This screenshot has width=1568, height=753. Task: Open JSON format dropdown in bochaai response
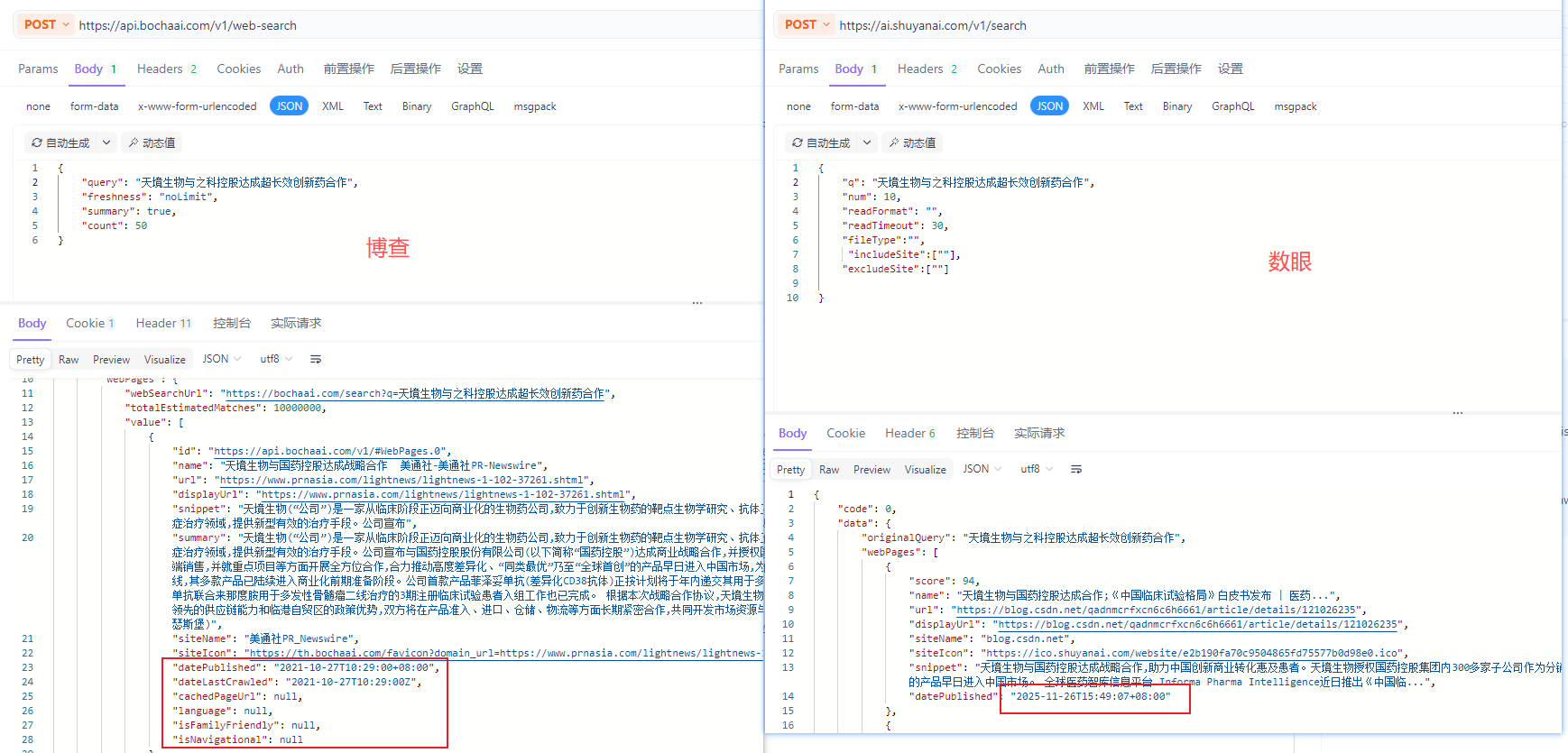click(x=221, y=359)
